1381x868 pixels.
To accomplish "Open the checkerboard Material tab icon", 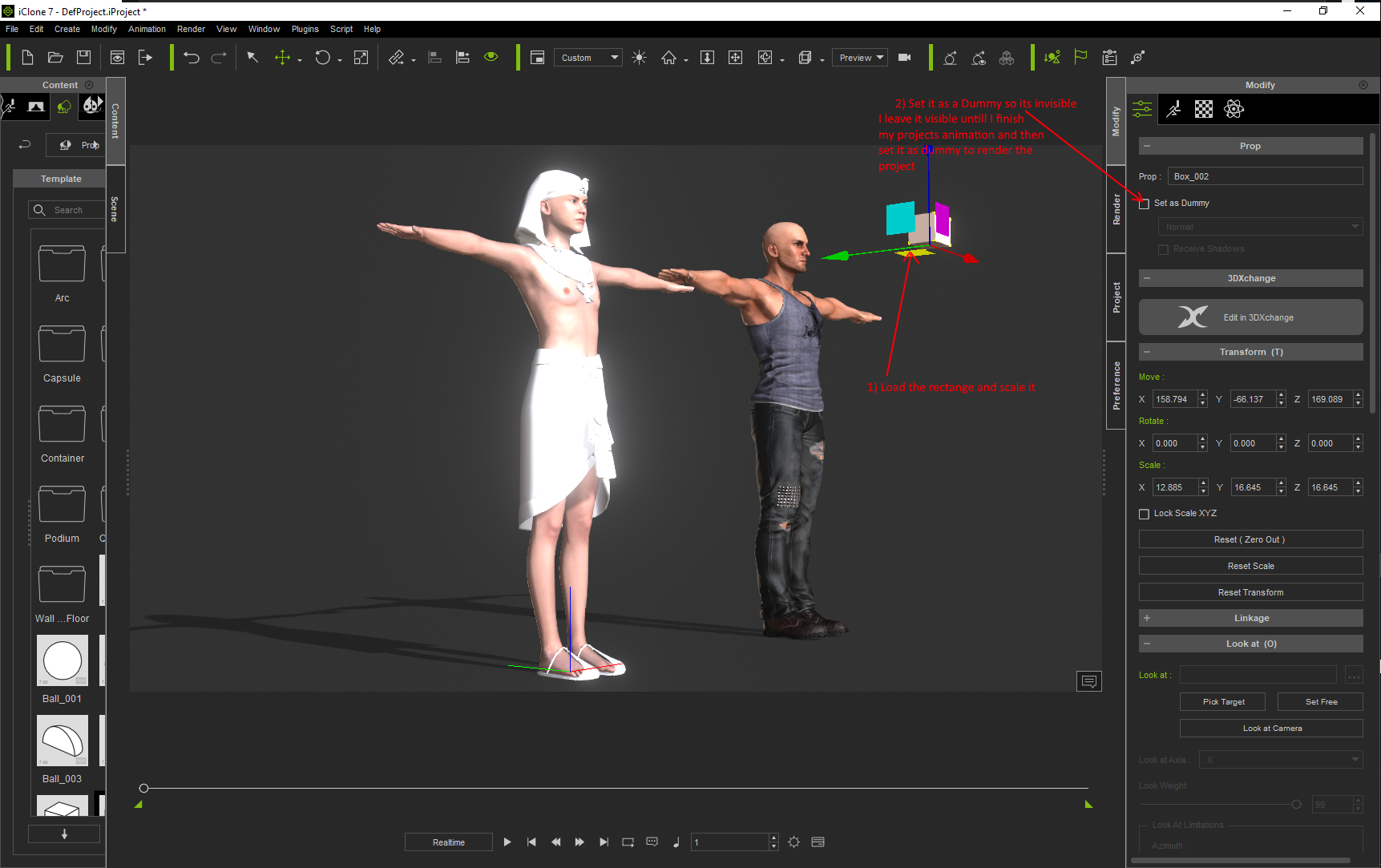I will tap(1204, 109).
